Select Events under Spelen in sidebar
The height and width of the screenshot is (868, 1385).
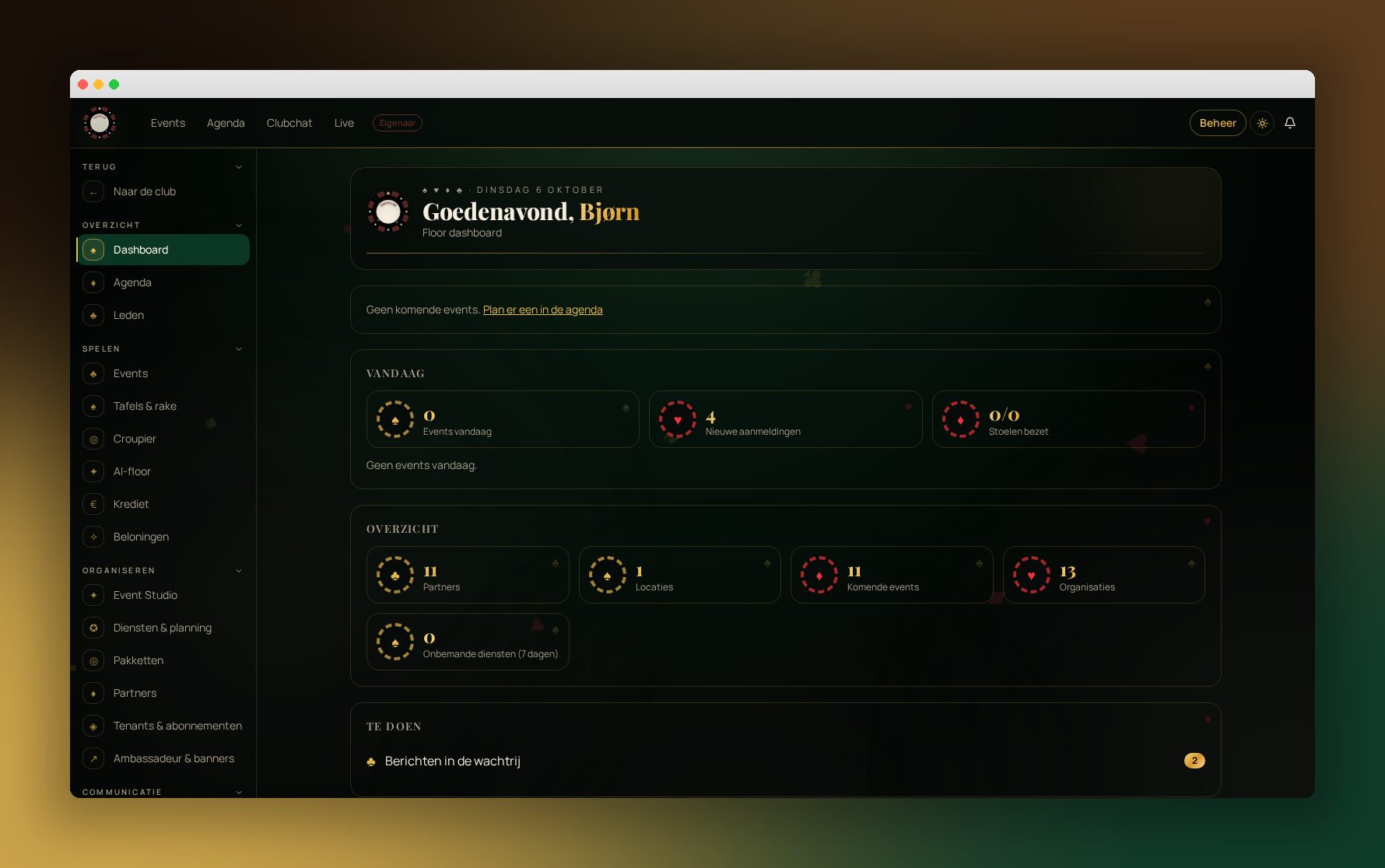click(163, 373)
